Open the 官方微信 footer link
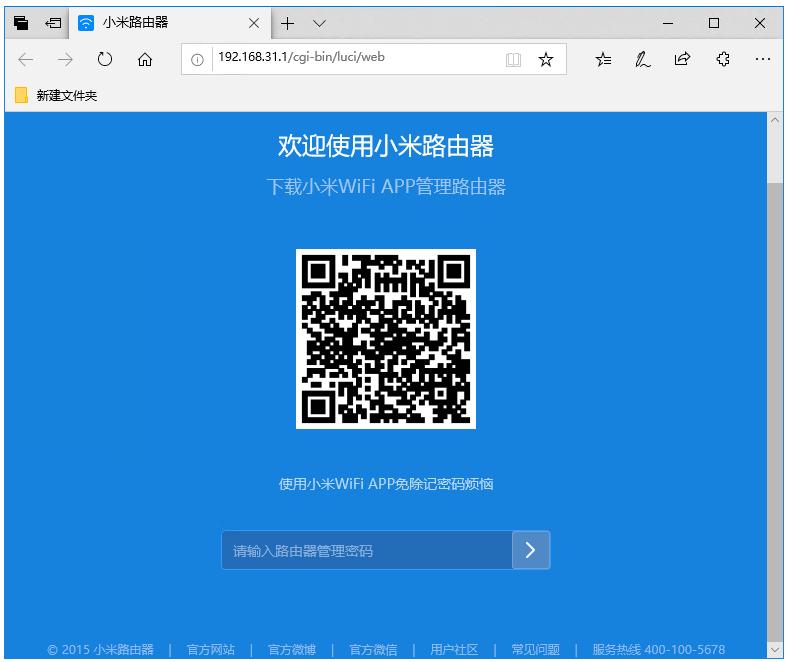This screenshot has height=662, width=788. pyautogui.click(x=373, y=650)
